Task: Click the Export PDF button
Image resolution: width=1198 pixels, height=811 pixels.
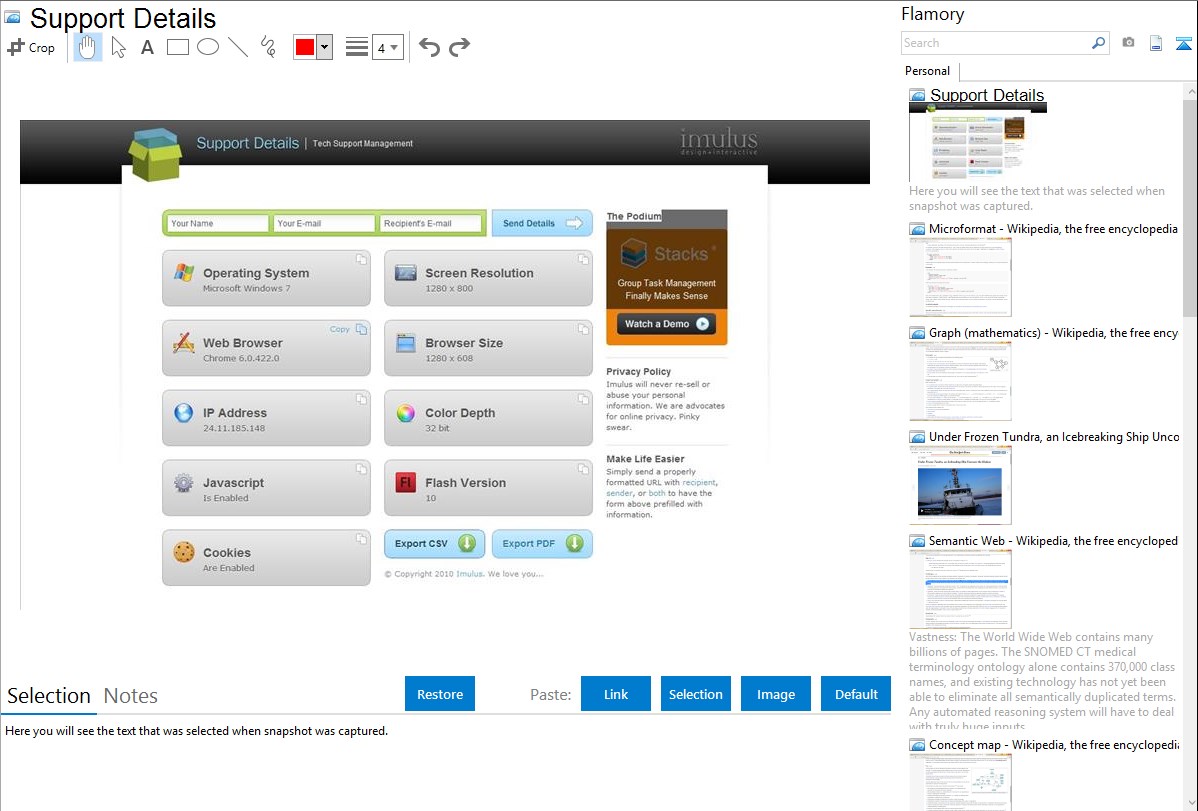Action: [x=542, y=543]
